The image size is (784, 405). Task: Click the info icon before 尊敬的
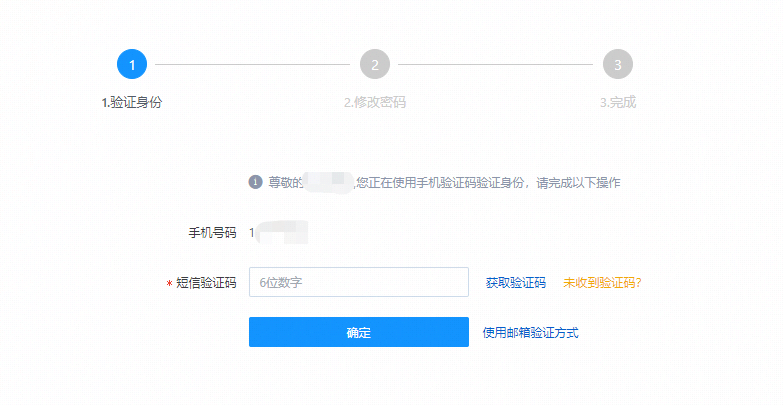(x=256, y=182)
